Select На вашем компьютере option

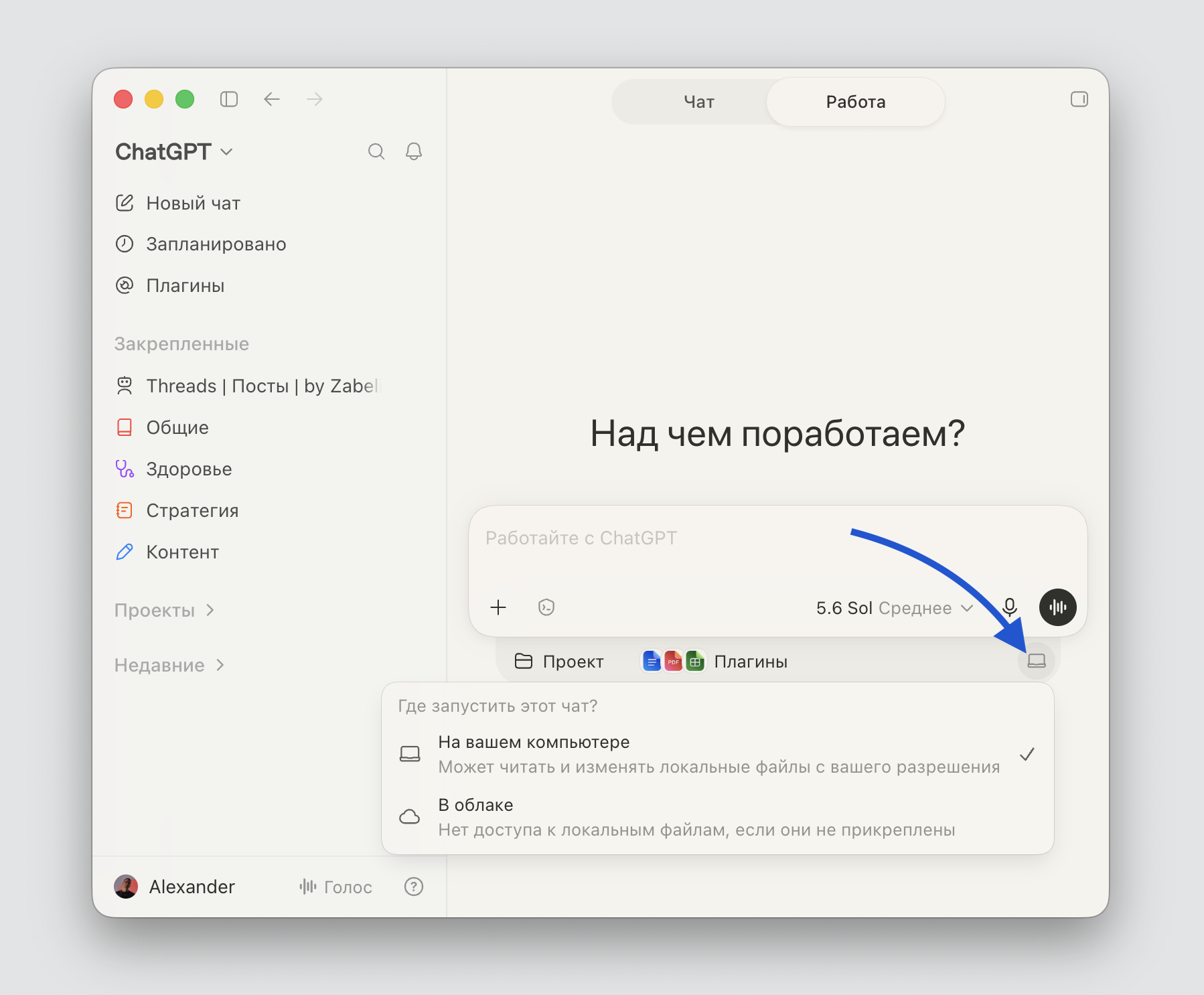[718, 755]
